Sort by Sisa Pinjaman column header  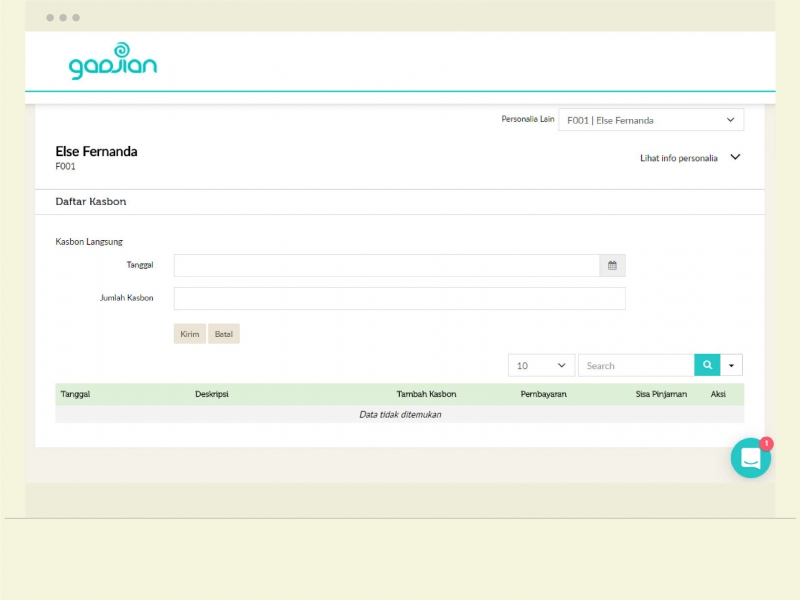click(661, 394)
